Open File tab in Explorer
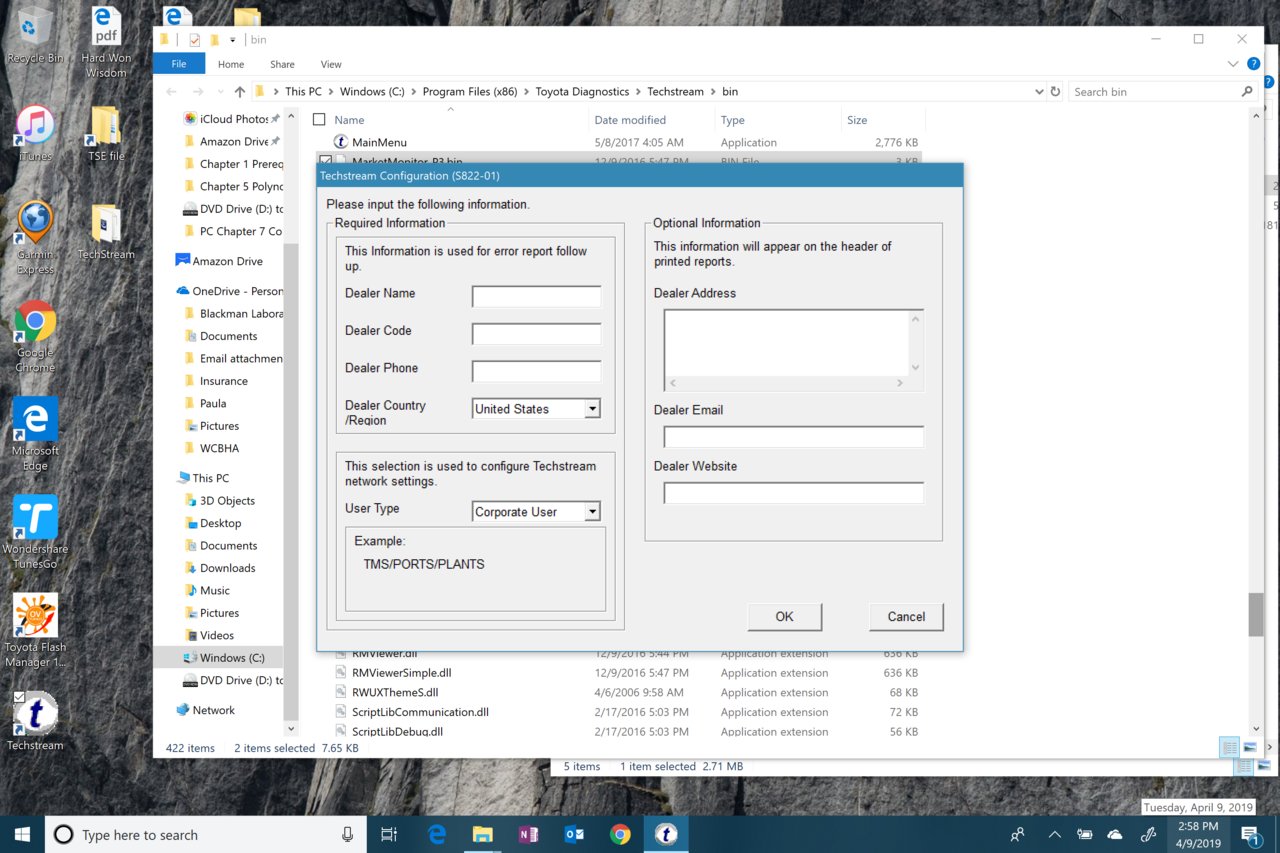 tap(179, 64)
